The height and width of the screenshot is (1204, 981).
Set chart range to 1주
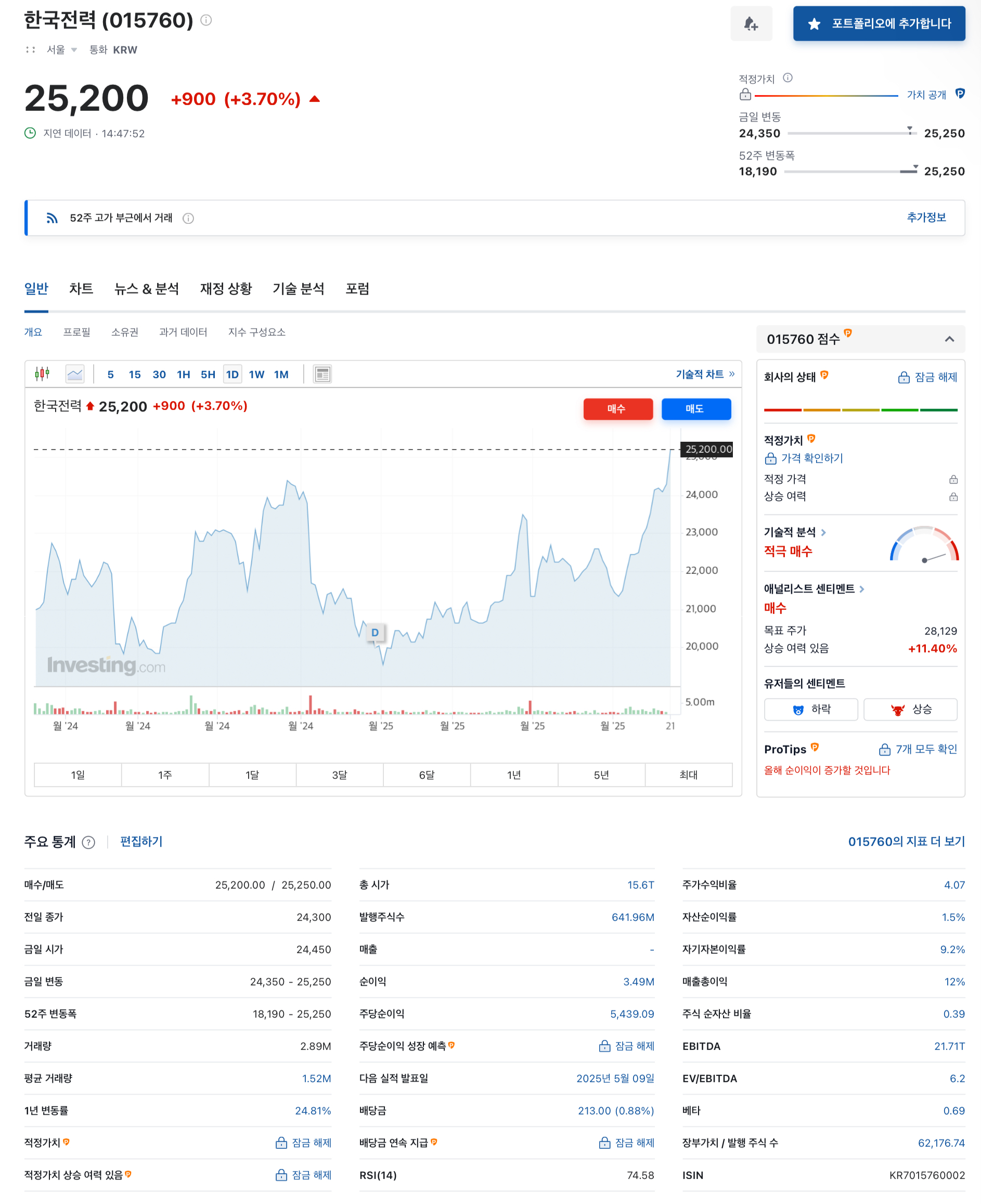click(165, 775)
